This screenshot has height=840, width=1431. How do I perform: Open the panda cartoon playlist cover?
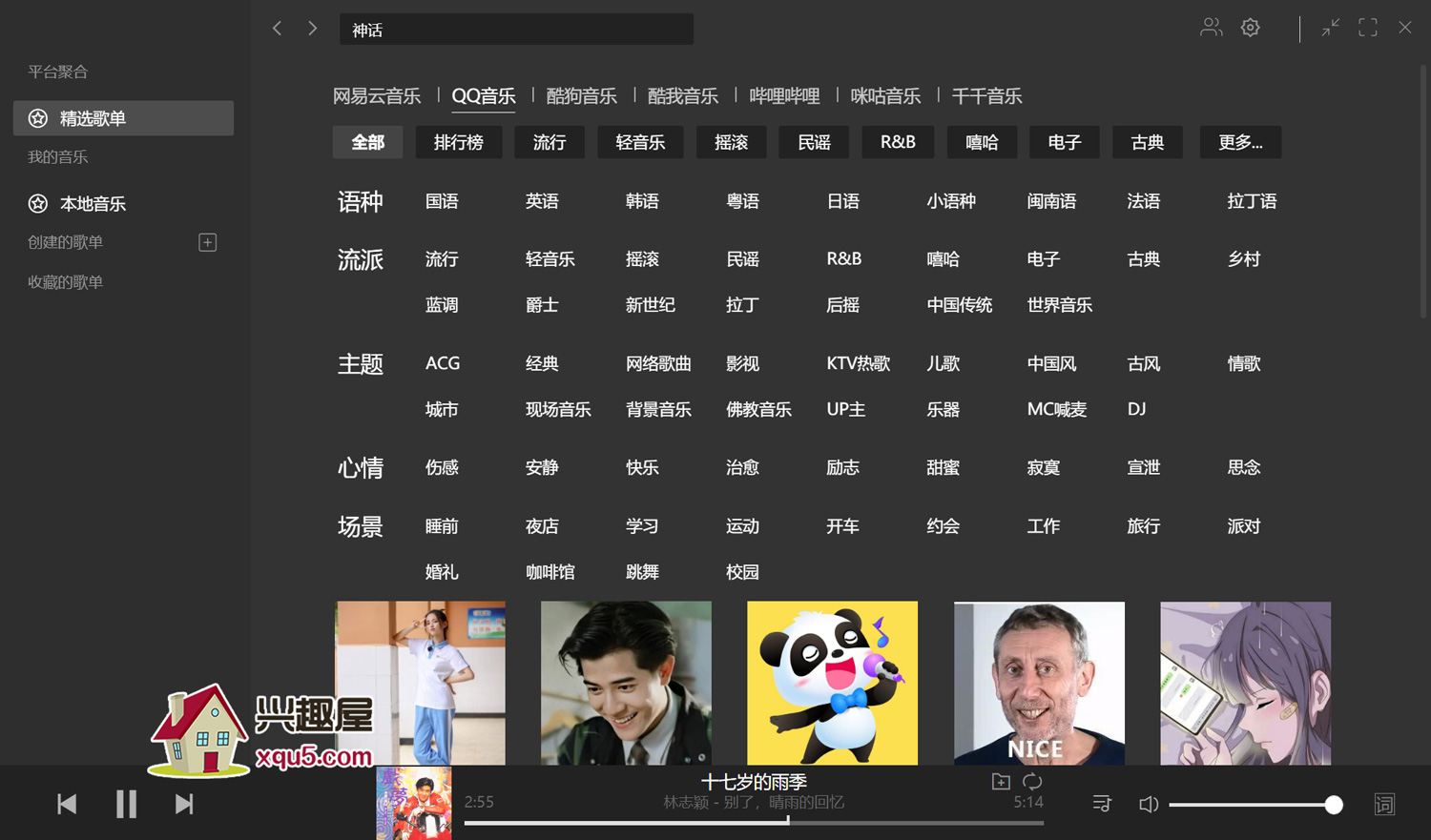point(832,683)
